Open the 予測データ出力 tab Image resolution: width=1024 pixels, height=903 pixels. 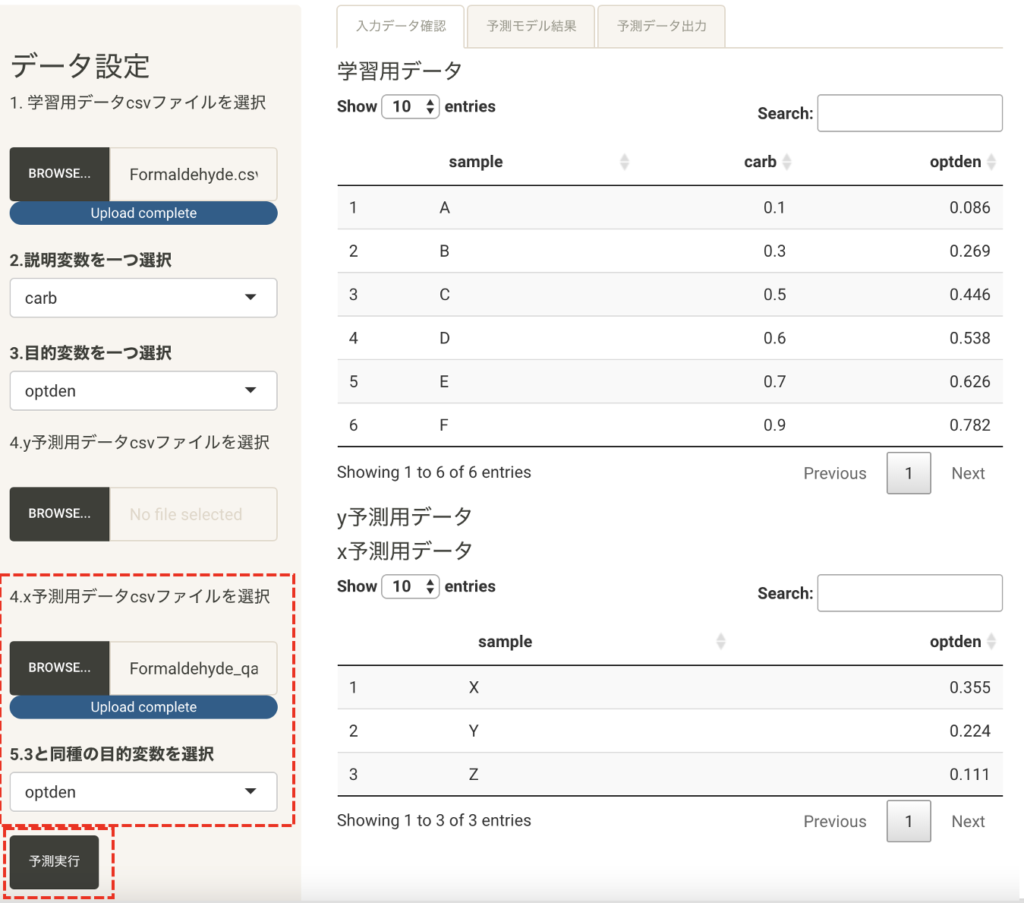(661, 27)
